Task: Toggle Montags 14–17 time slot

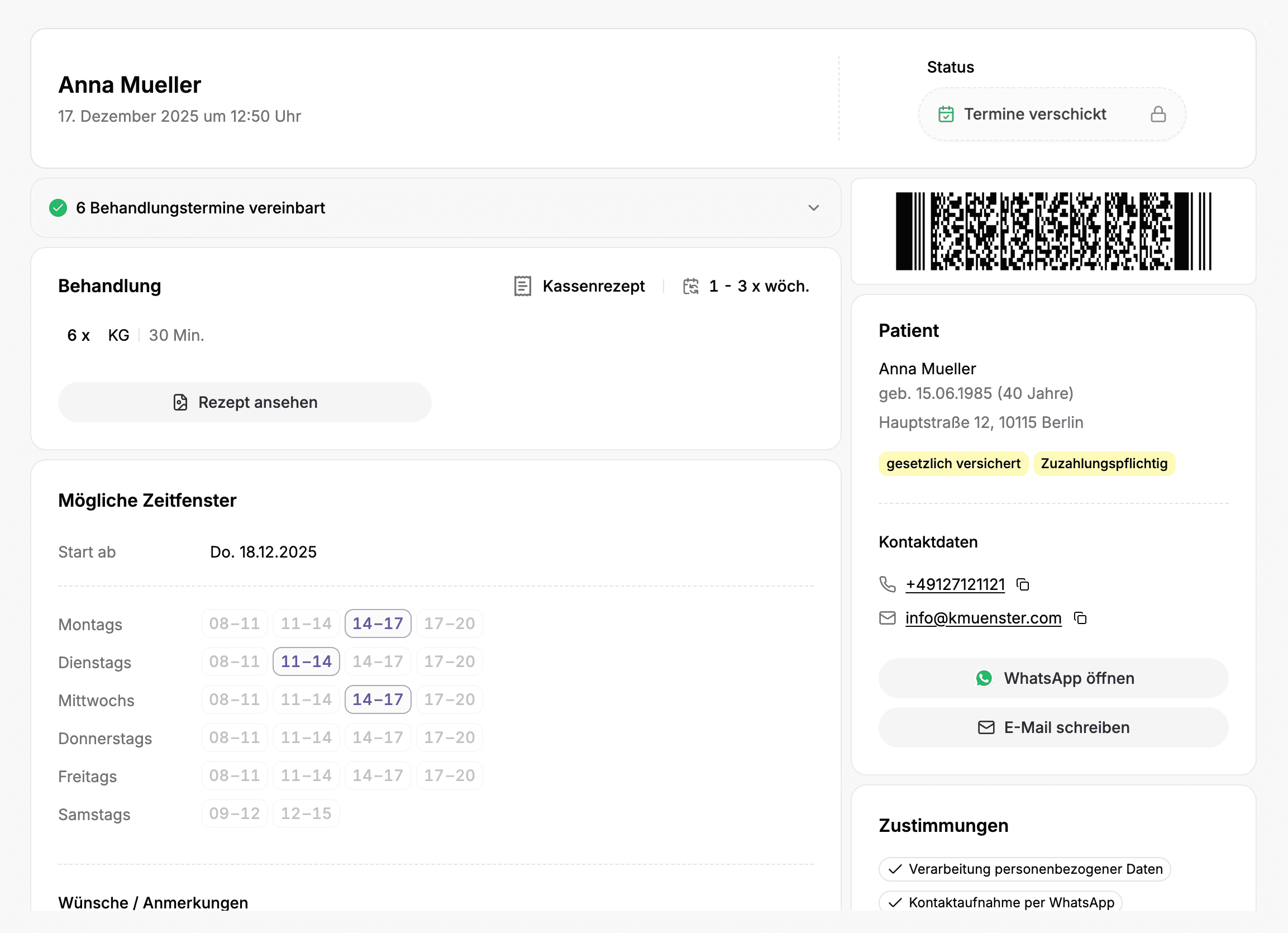Action: click(378, 623)
